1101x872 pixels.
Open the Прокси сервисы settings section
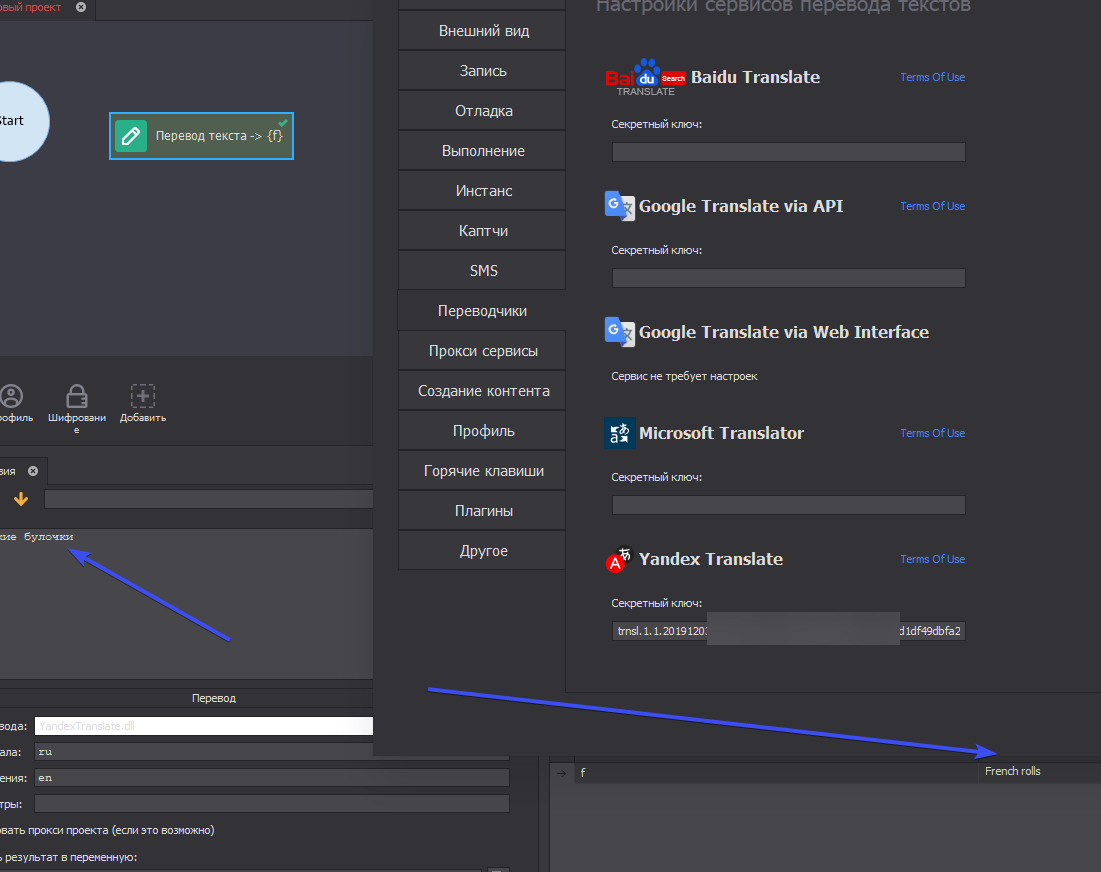[482, 351]
